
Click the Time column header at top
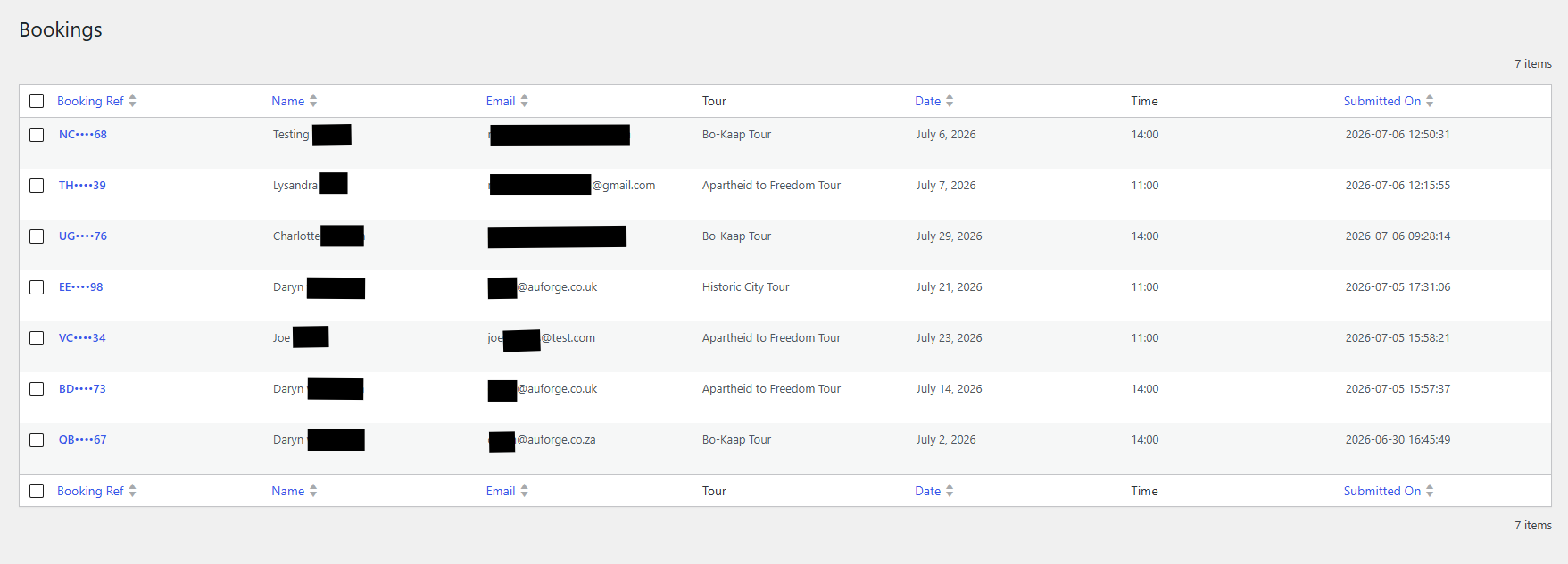[1144, 101]
